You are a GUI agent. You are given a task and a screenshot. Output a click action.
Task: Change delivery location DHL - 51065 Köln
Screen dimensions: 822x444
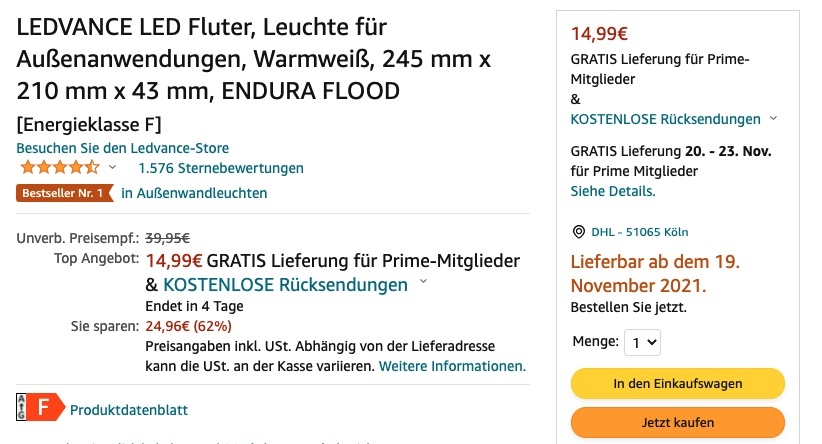[x=640, y=232]
